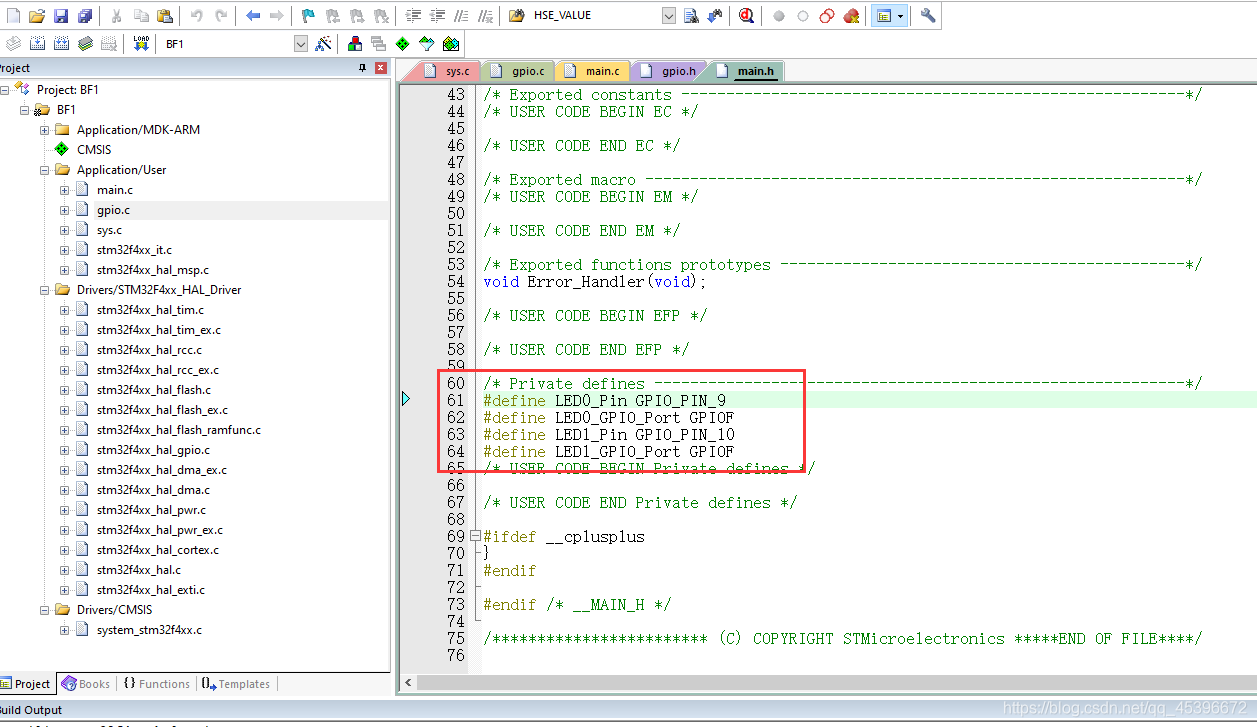Click the Rebuild all target files icon
The height and width of the screenshot is (727, 1257).
pyautogui.click(x=61, y=44)
